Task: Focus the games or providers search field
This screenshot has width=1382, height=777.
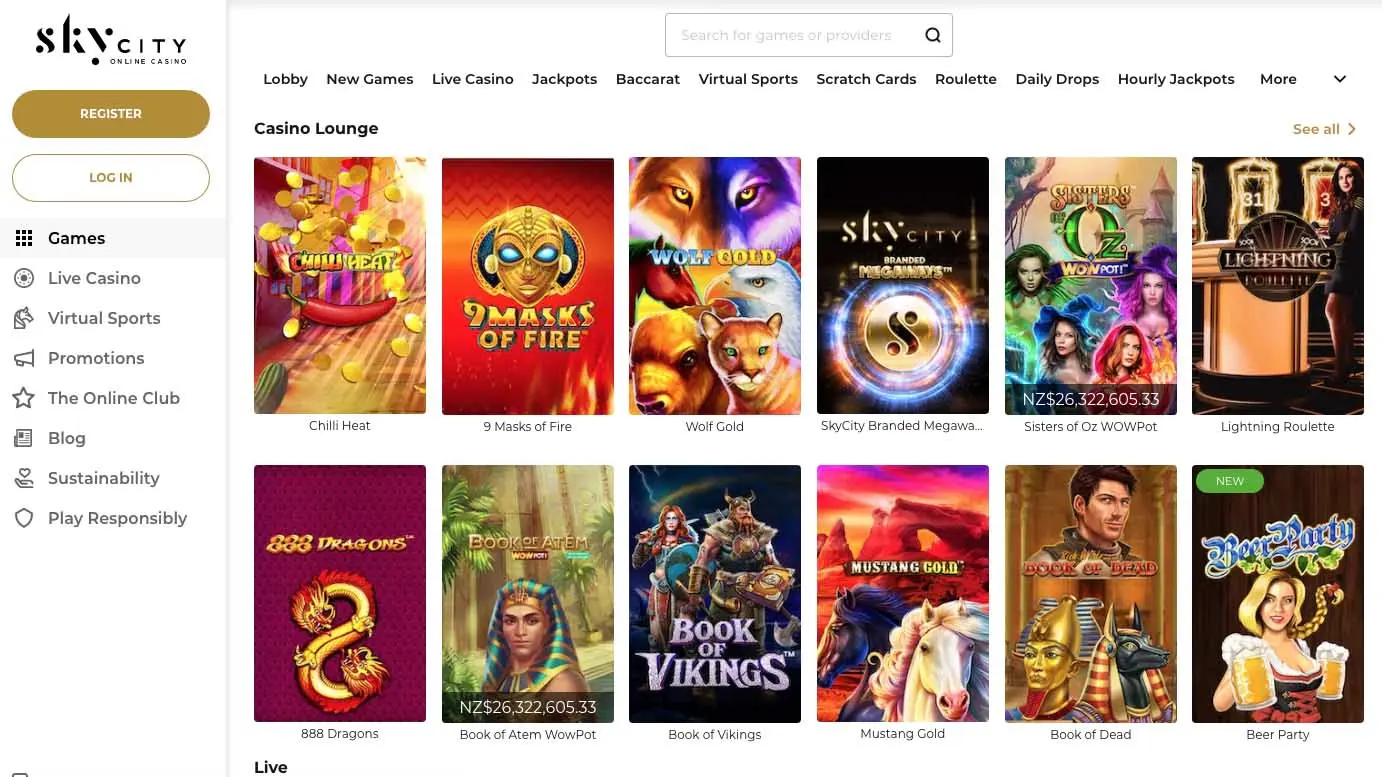Action: pos(790,35)
